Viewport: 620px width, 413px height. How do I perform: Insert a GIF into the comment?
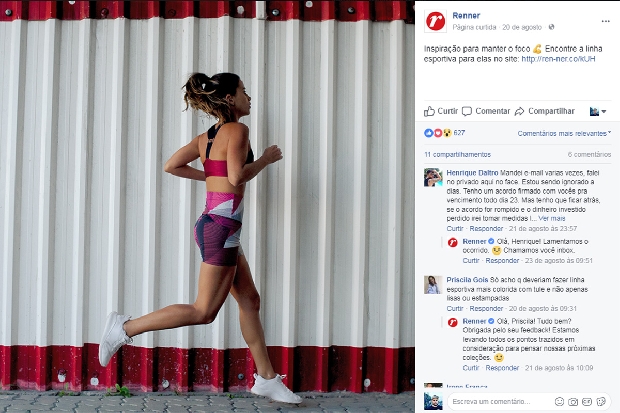tap(587, 402)
